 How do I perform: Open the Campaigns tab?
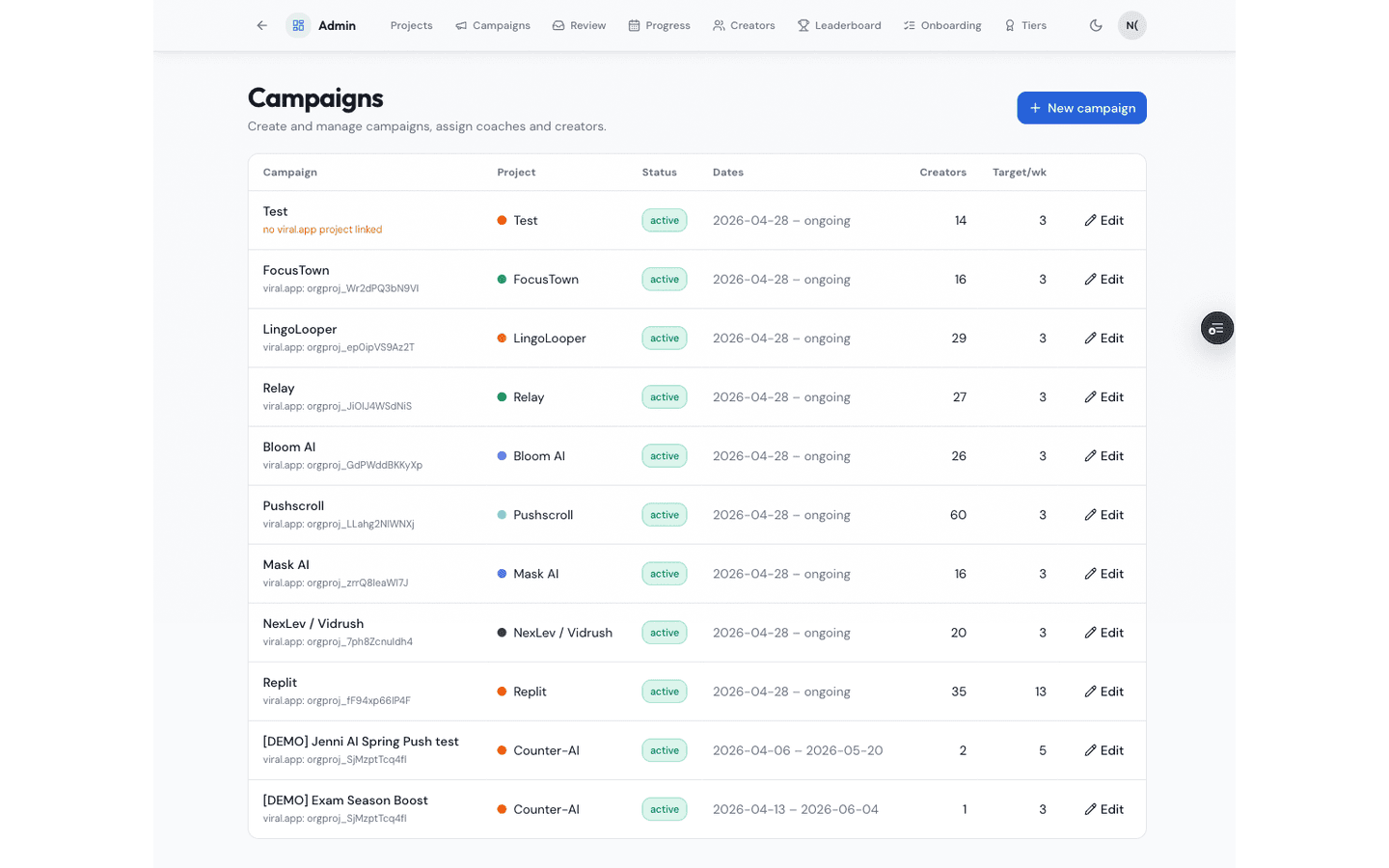tap(493, 25)
